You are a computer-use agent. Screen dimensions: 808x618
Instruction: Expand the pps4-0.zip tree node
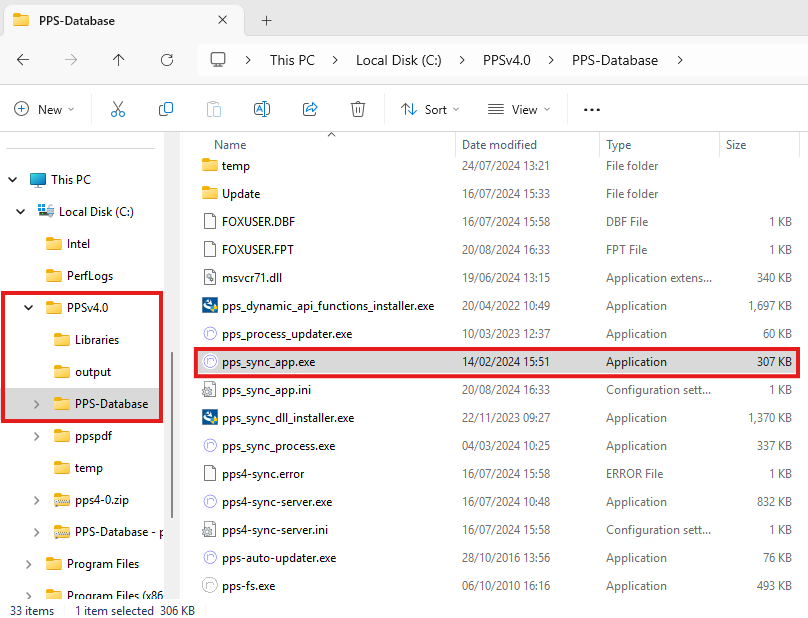pyautogui.click(x=37, y=500)
